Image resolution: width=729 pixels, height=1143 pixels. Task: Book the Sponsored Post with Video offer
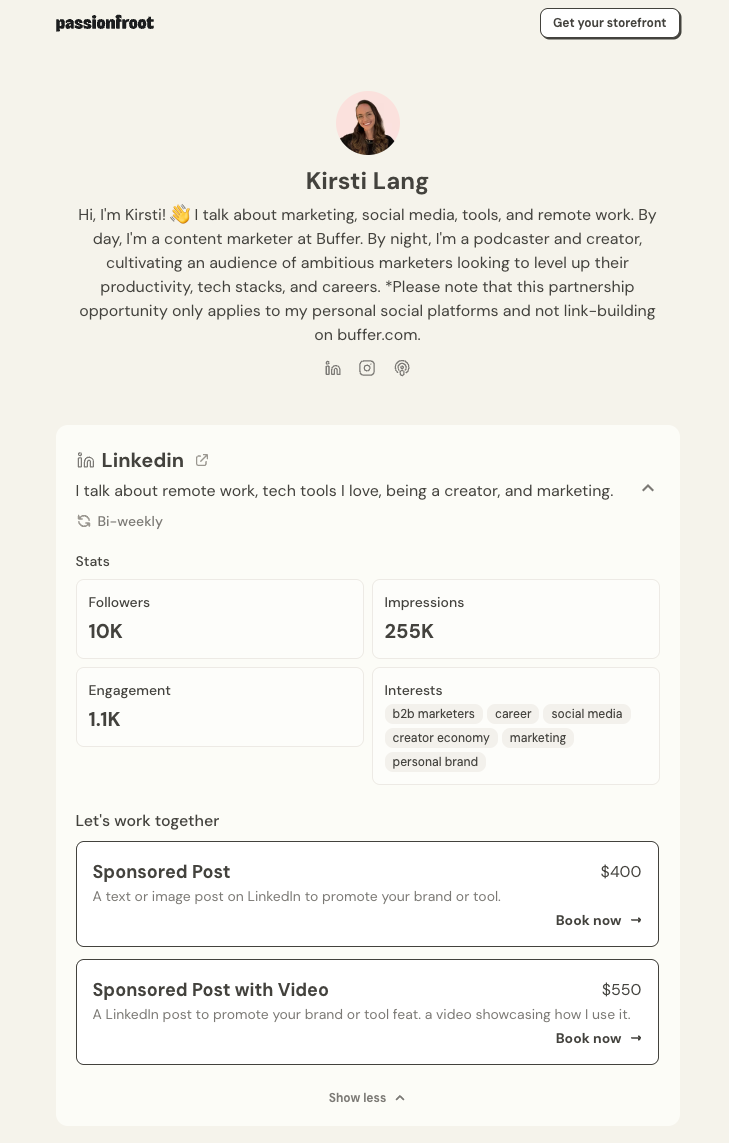(588, 1038)
